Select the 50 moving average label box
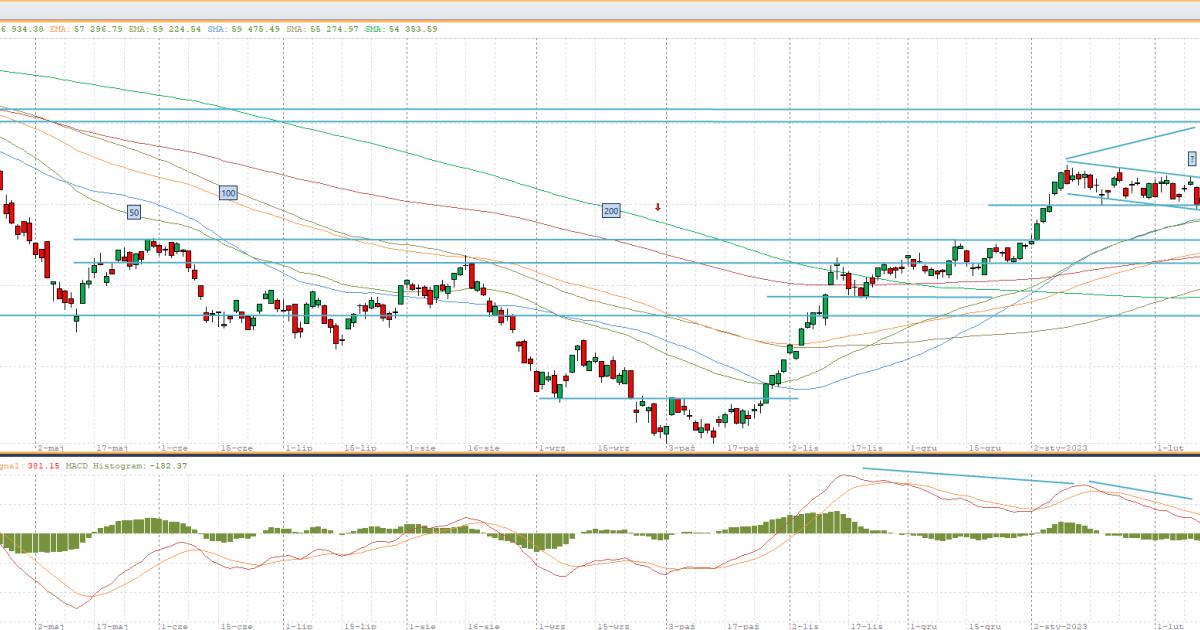Screen dimensions: 1200x630 coord(133,212)
